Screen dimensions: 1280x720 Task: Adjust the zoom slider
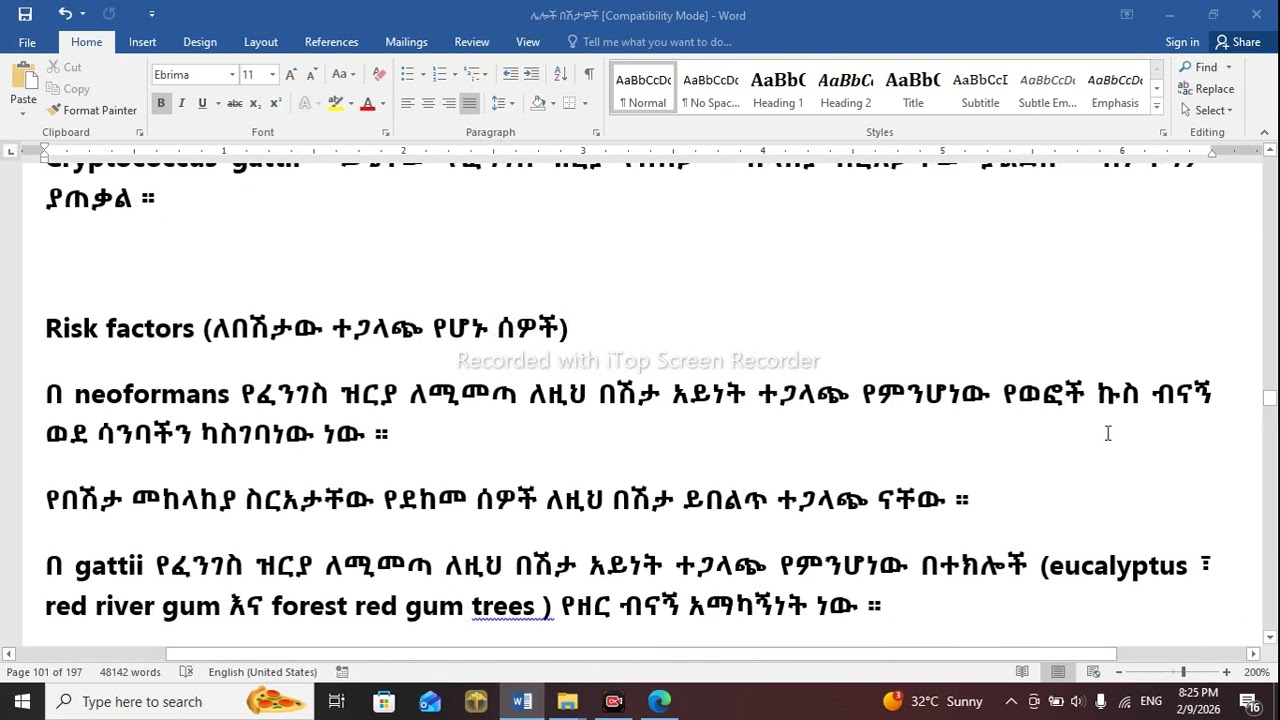pos(1183,672)
